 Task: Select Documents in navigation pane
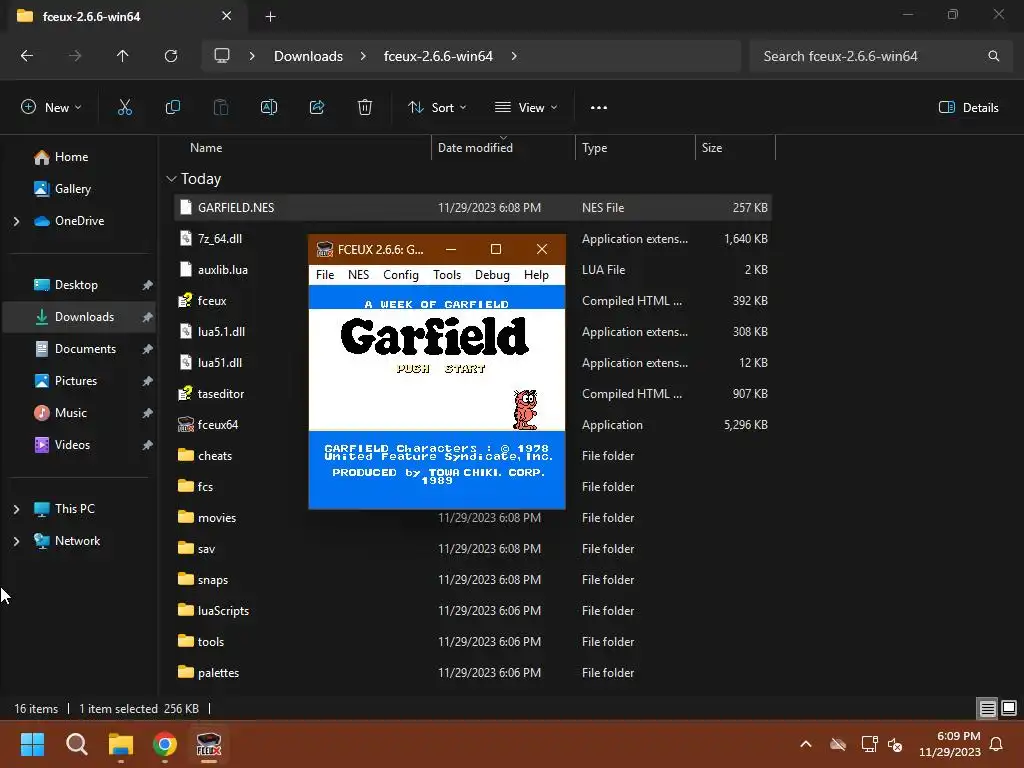[x=85, y=349]
